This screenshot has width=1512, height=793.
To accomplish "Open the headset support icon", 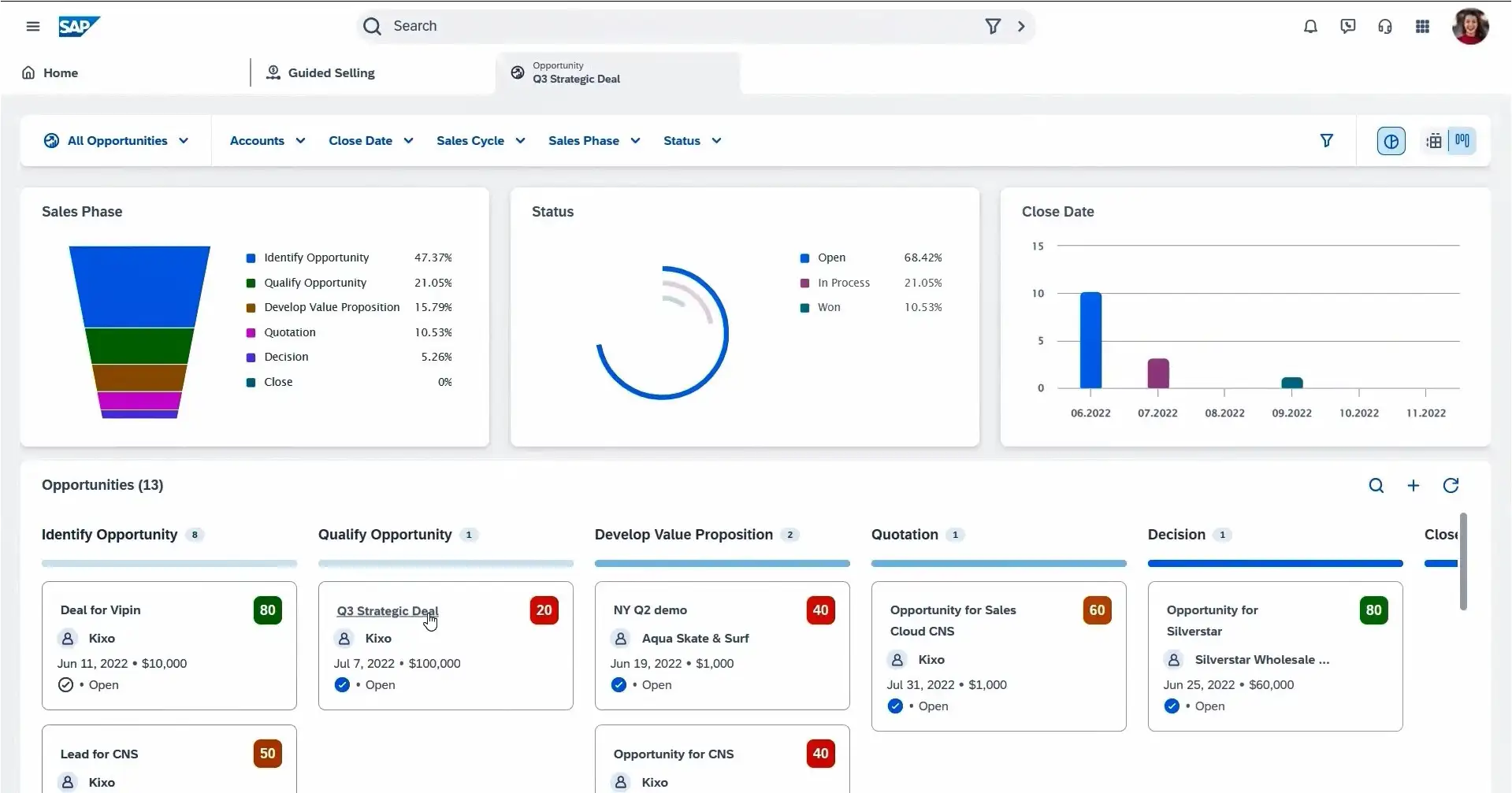I will 1384,26.
